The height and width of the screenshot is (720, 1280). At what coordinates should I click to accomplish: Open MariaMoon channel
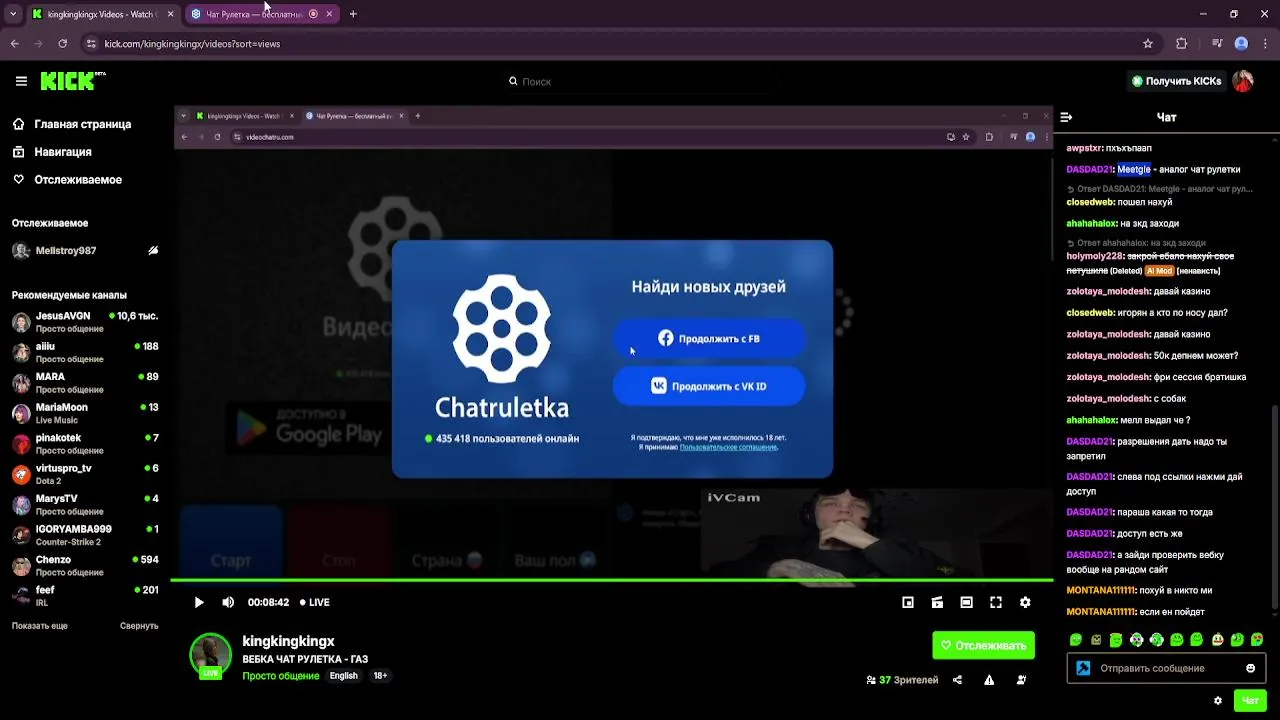click(x=85, y=413)
